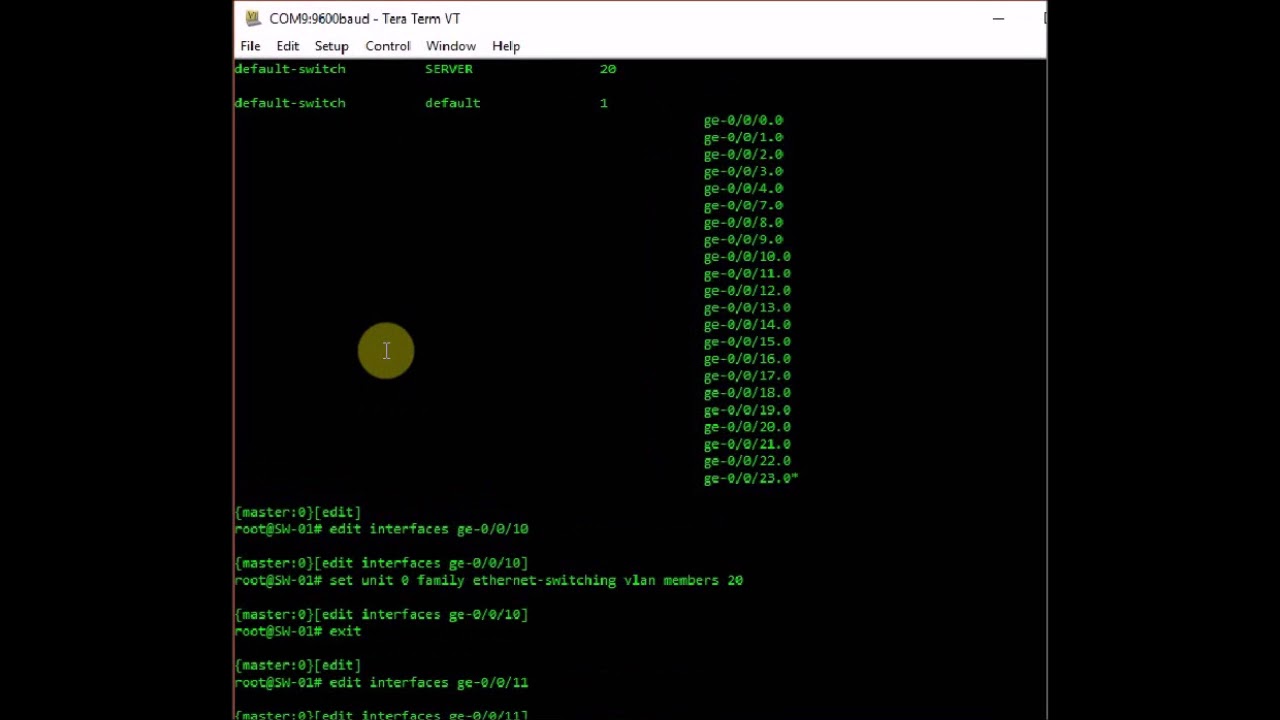1280x720 pixels.
Task: Select interface ge-0/0/15.0 in list
Action: pos(747,341)
